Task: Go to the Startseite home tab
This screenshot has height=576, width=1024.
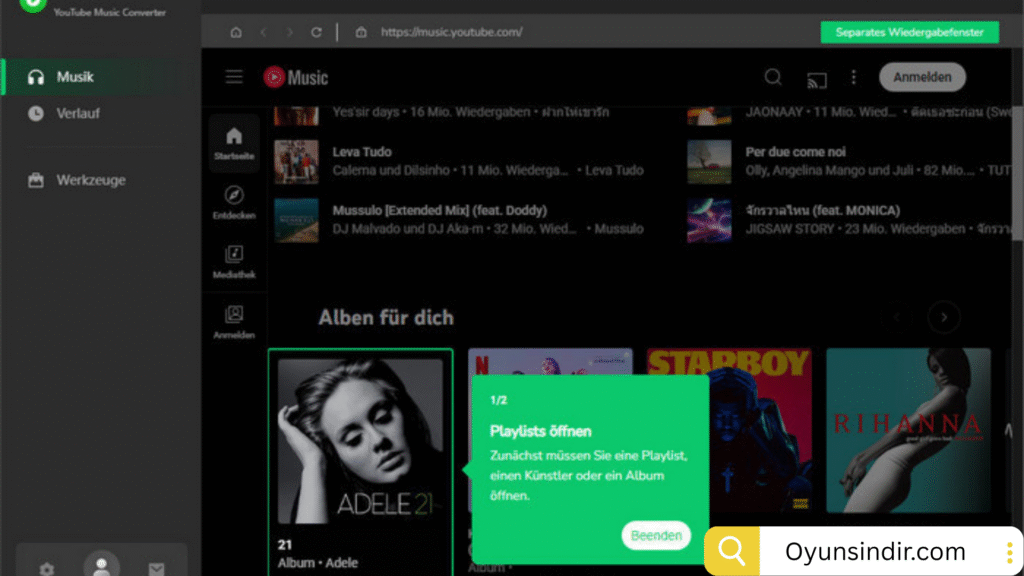Action: coord(234,143)
